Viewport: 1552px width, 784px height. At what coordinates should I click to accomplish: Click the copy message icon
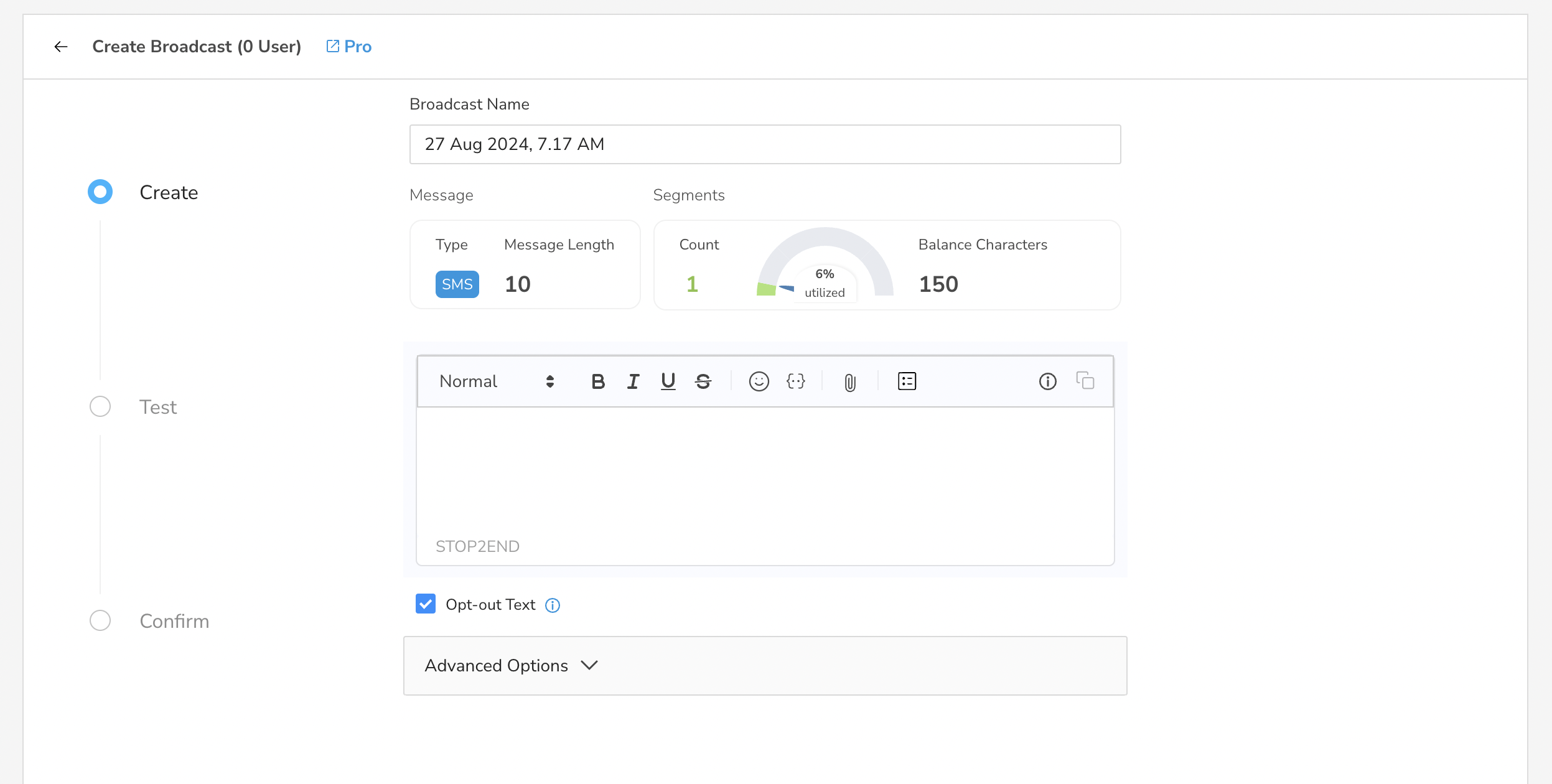pos(1085,380)
